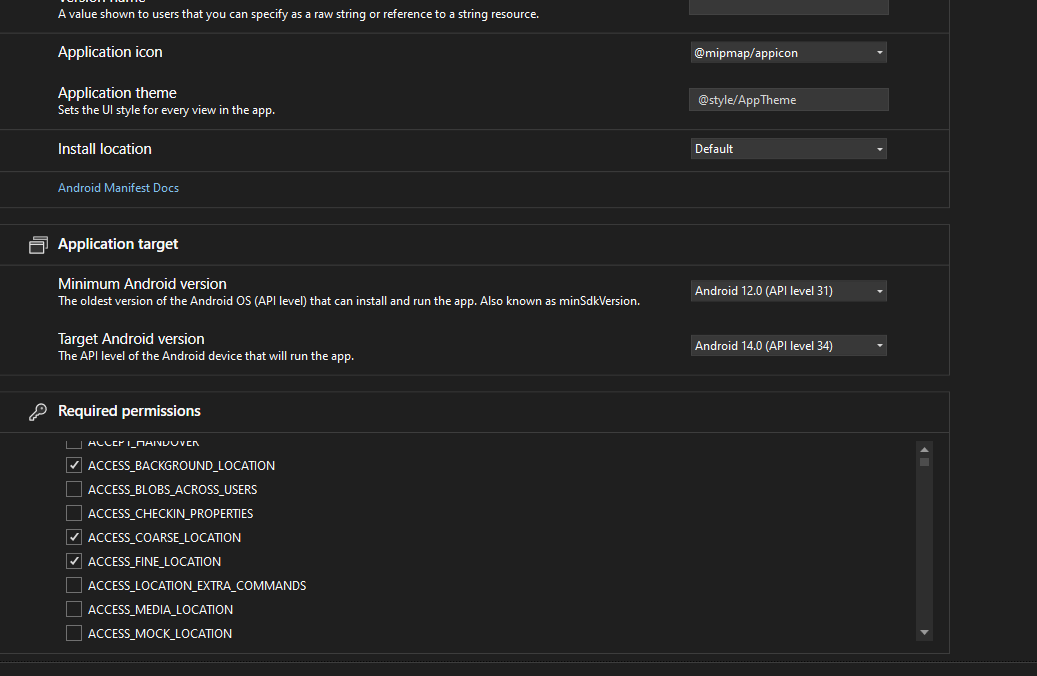
Task: Click the Application target section icon
Action: [38, 245]
